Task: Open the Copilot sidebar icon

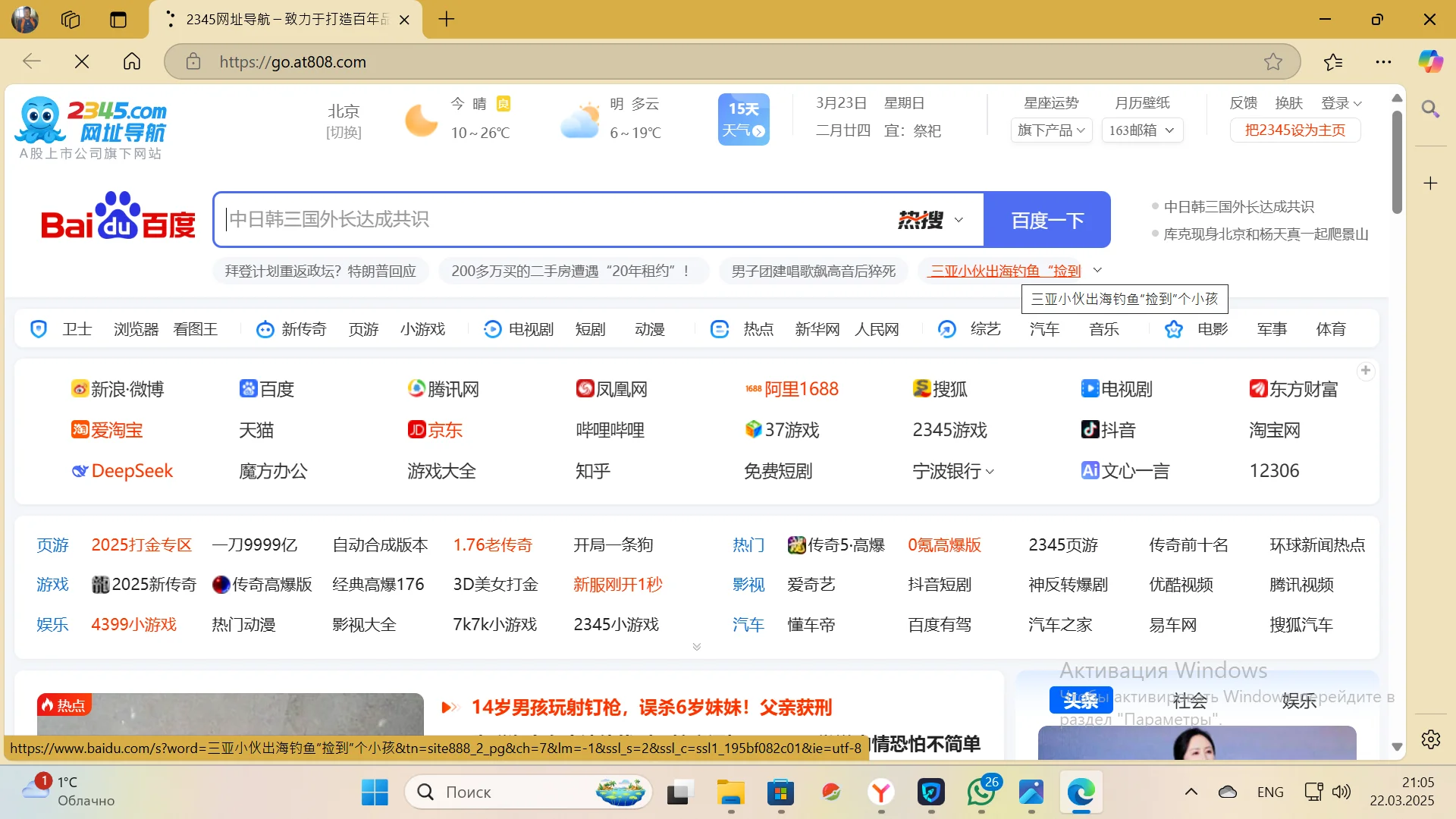Action: [1430, 61]
